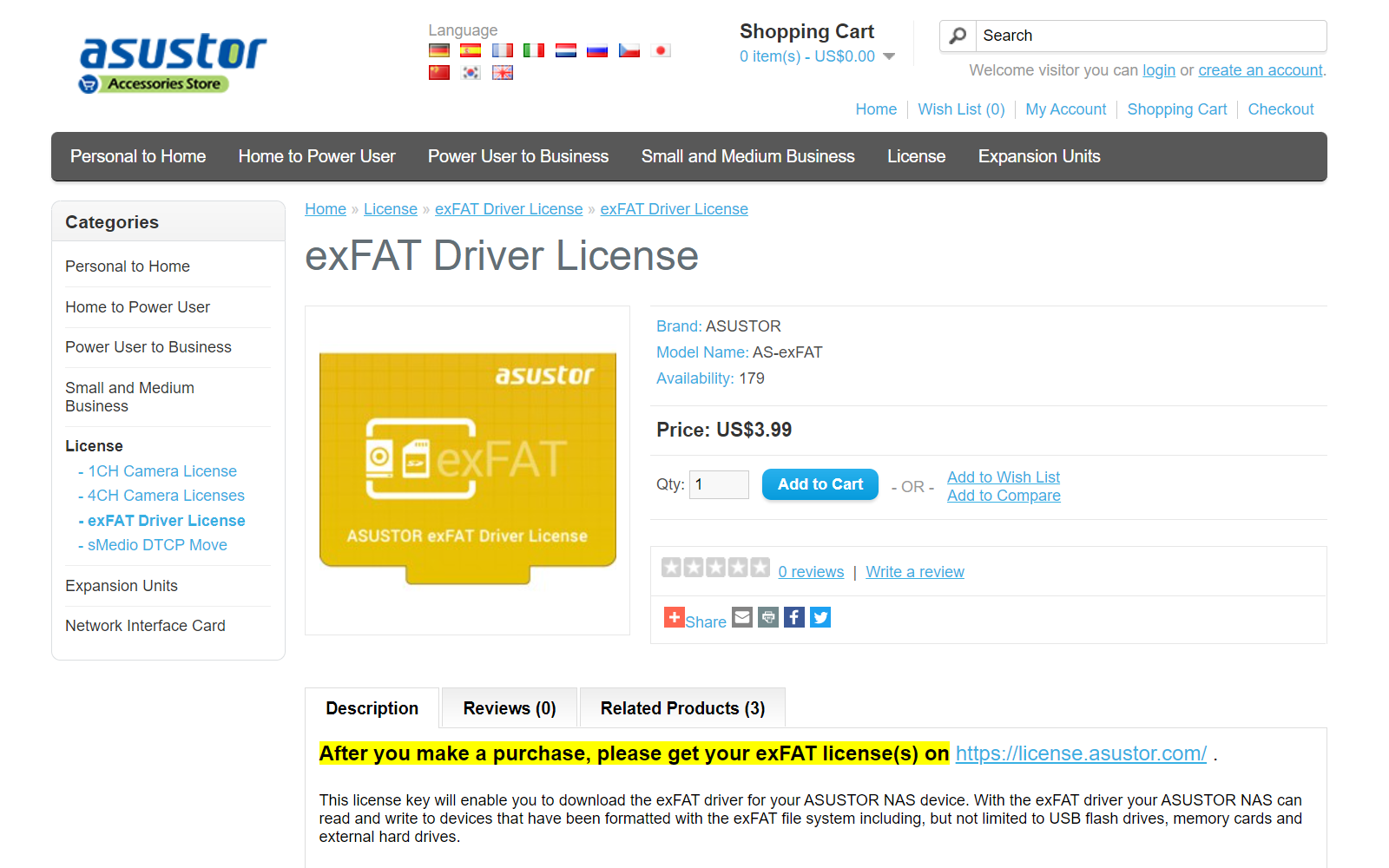Open License in top navigation bar
1389x868 pixels.
coord(916,156)
